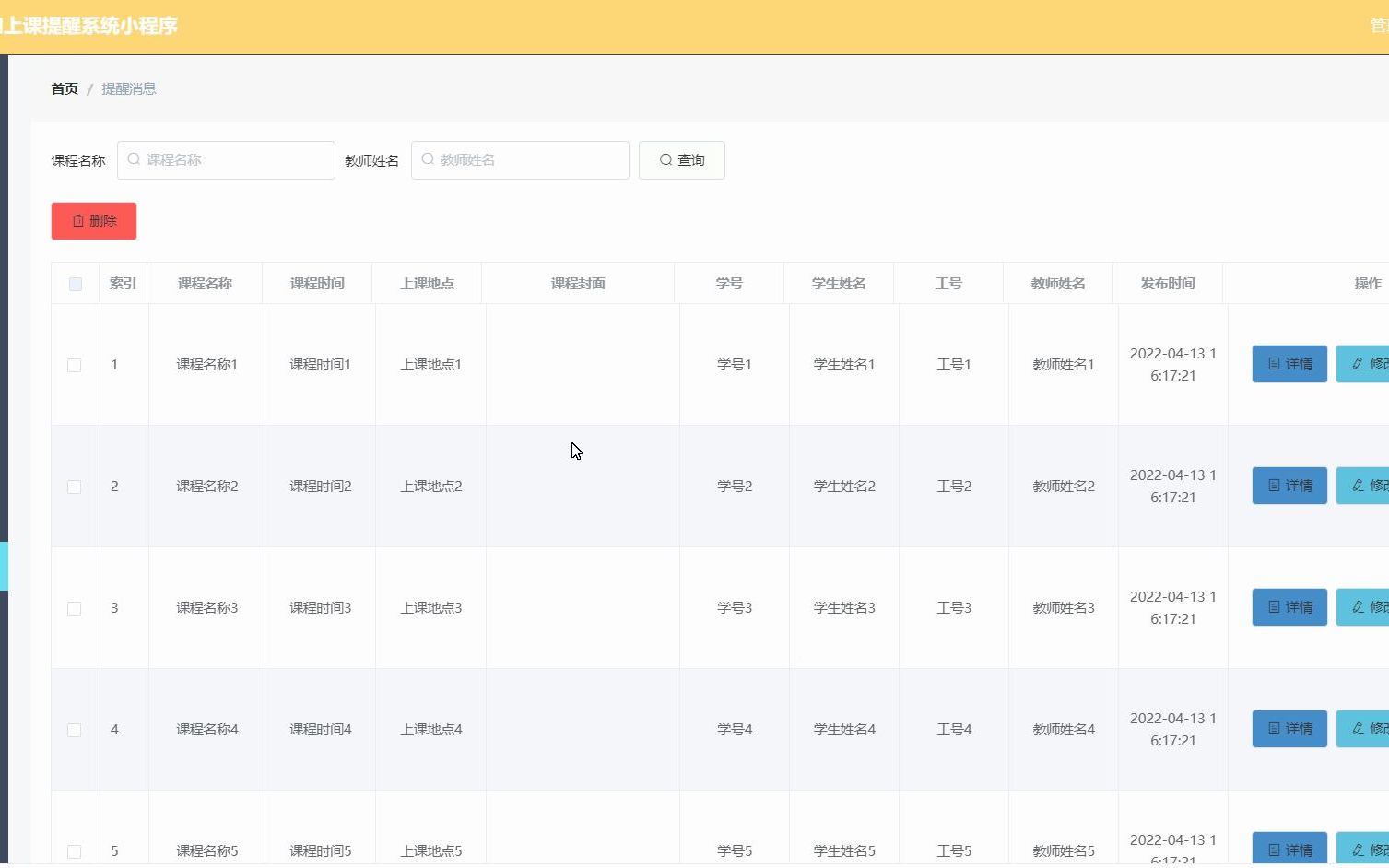Click the cell 教师姓名4
The width and height of the screenshot is (1389, 868).
click(1064, 730)
